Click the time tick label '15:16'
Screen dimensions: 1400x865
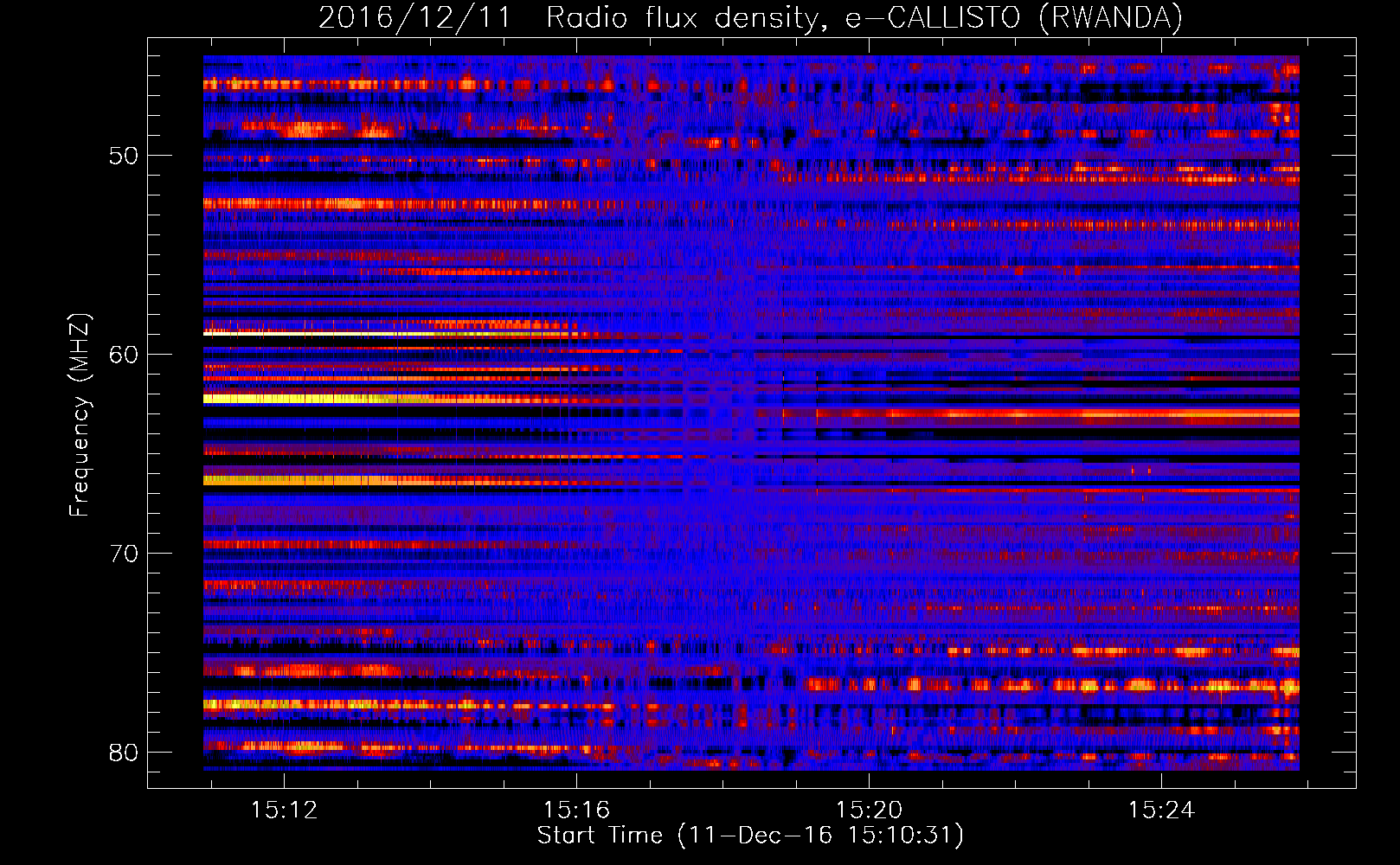click(576, 810)
